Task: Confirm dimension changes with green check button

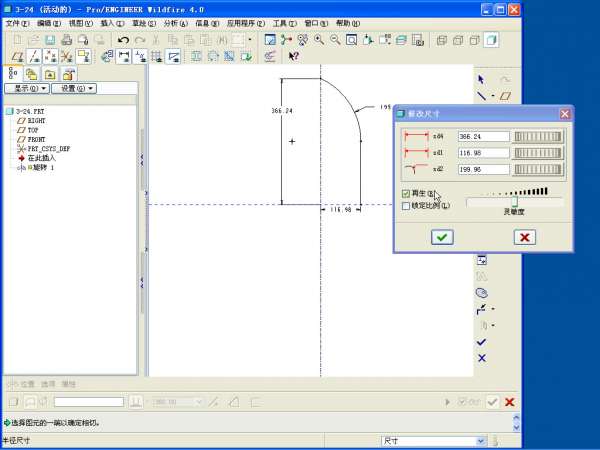Action: pos(442,237)
